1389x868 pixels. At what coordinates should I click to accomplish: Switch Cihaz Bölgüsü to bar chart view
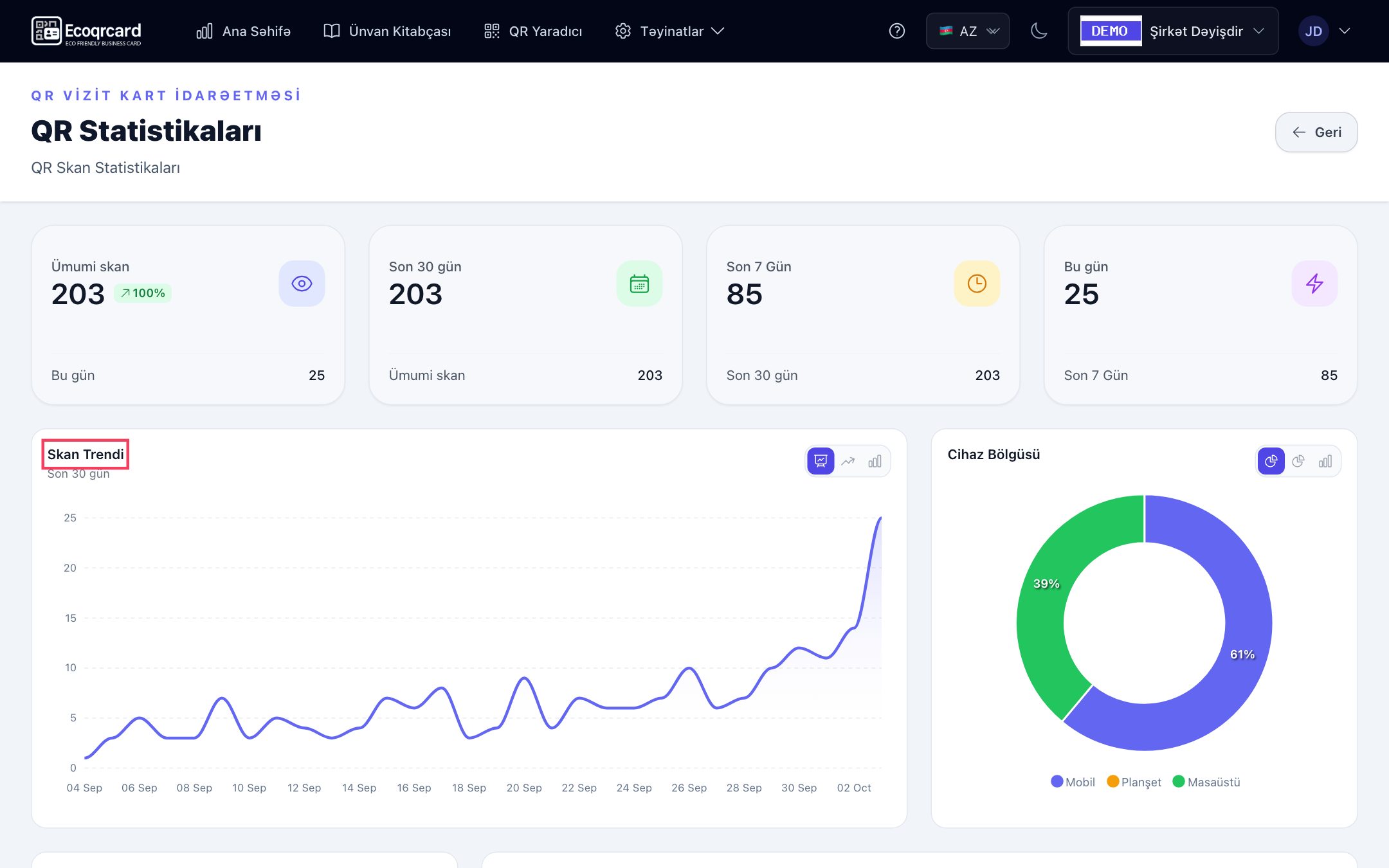pos(1325,461)
